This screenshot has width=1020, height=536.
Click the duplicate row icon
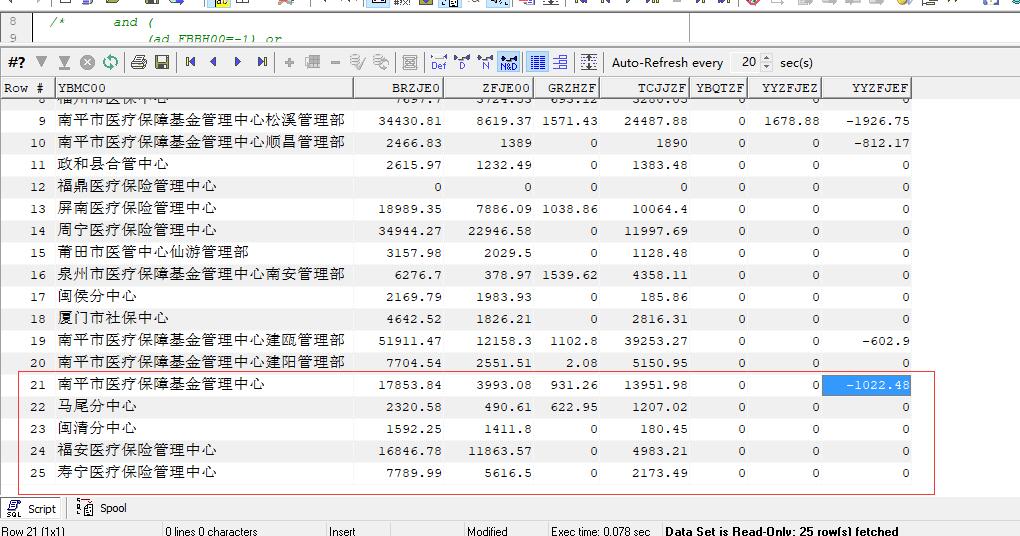pos(313,62)
